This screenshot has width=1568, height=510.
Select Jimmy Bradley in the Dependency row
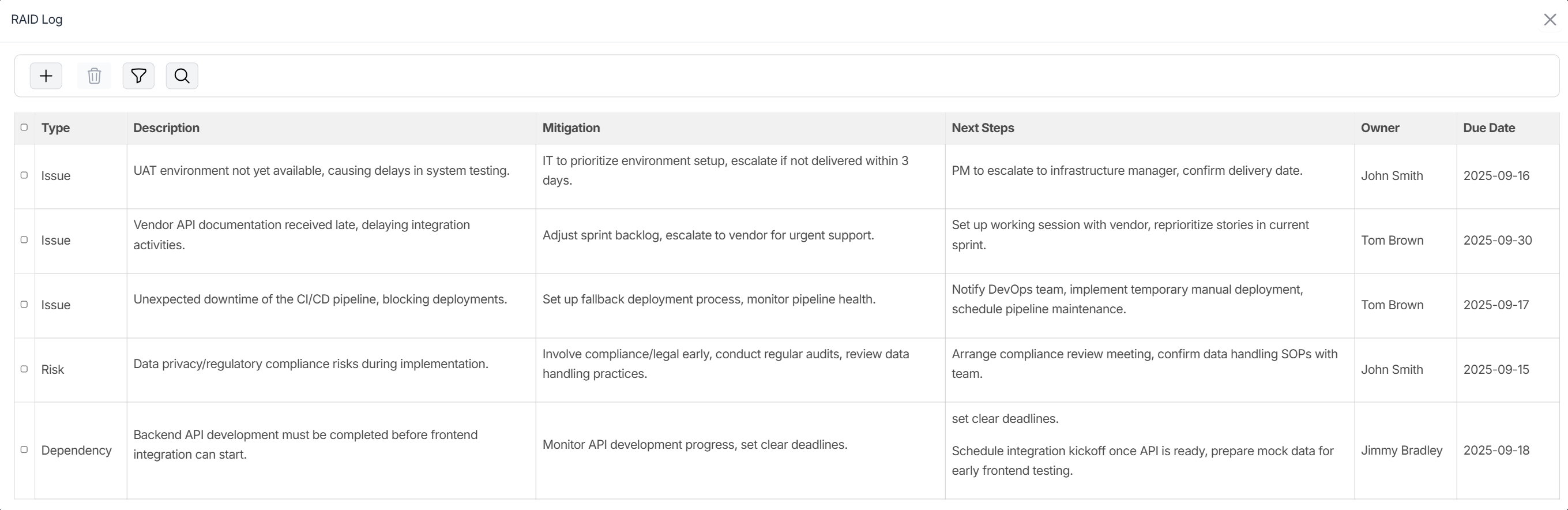1402,450
